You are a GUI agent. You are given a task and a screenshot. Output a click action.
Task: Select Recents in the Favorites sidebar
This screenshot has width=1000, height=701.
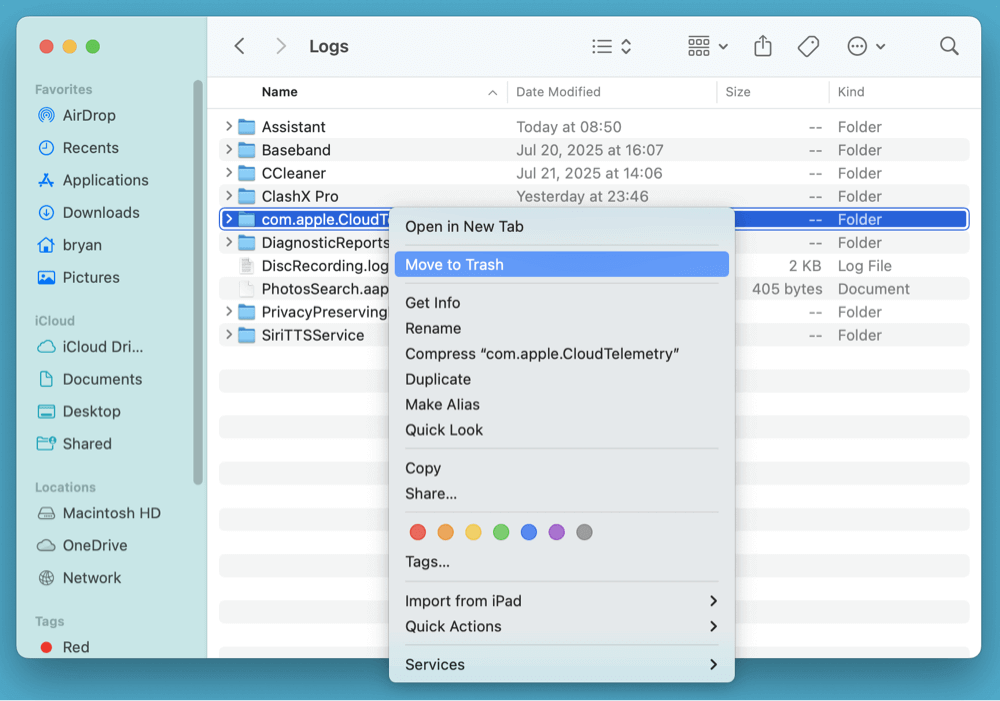(78, 147)
